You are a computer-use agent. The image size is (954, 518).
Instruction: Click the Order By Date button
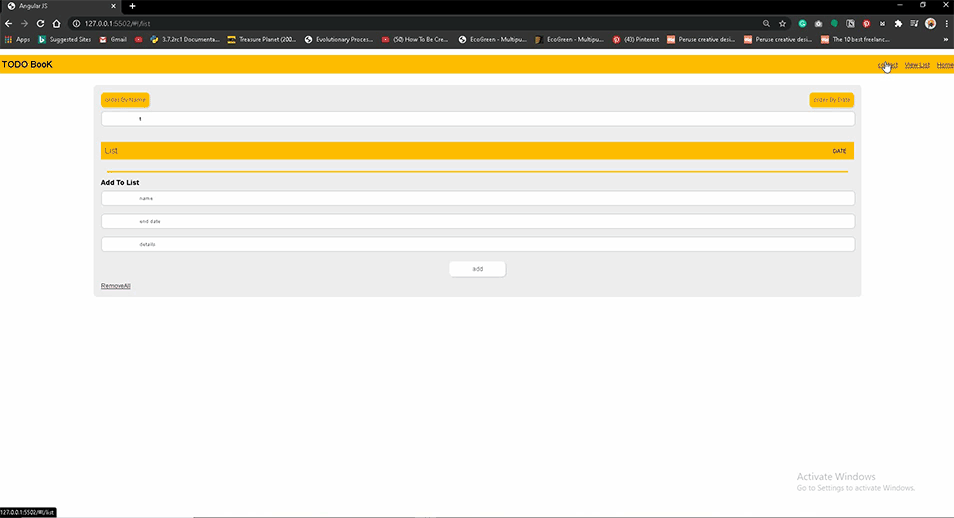click(831, 100)
